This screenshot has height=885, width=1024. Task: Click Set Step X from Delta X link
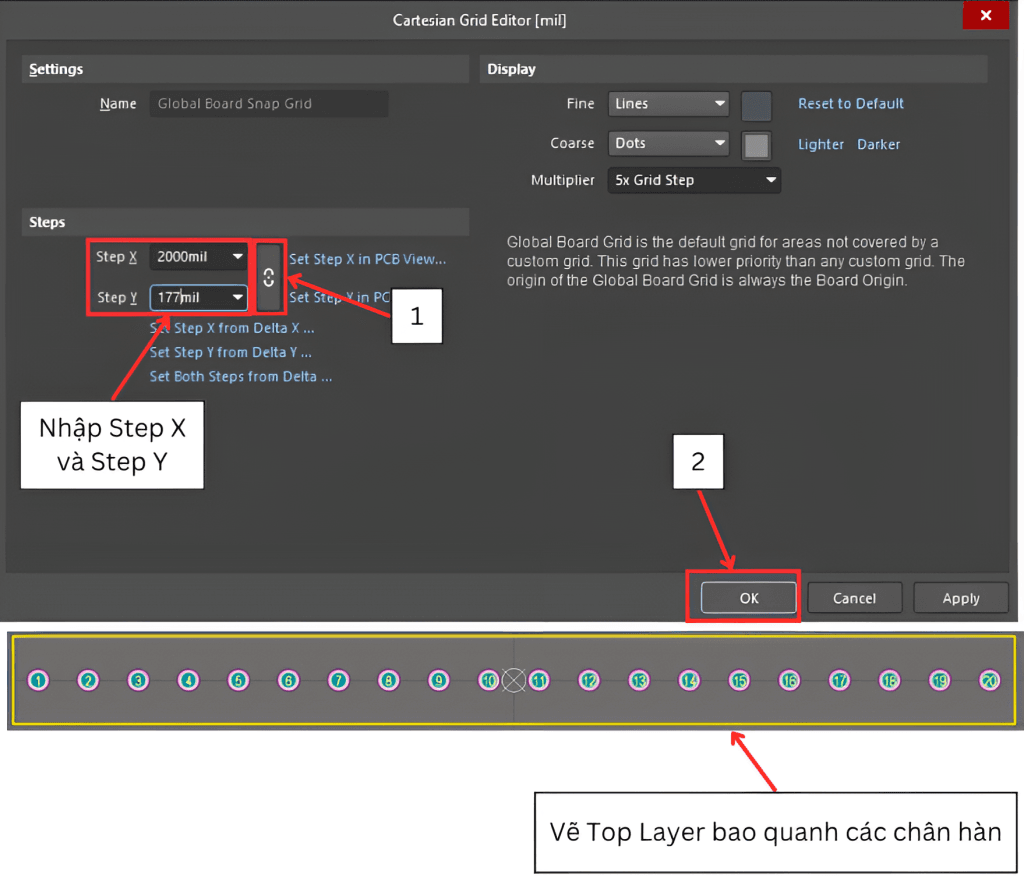(231, 328)
